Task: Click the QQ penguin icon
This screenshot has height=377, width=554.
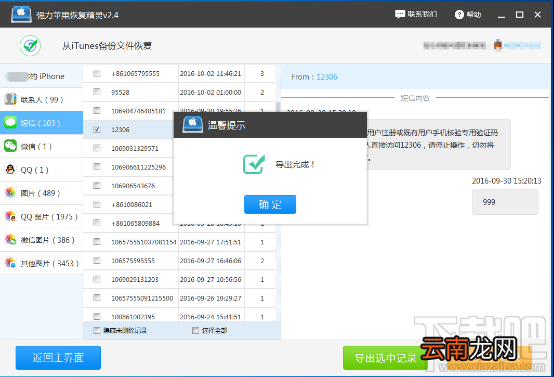Action: click(x=10, y=169)
